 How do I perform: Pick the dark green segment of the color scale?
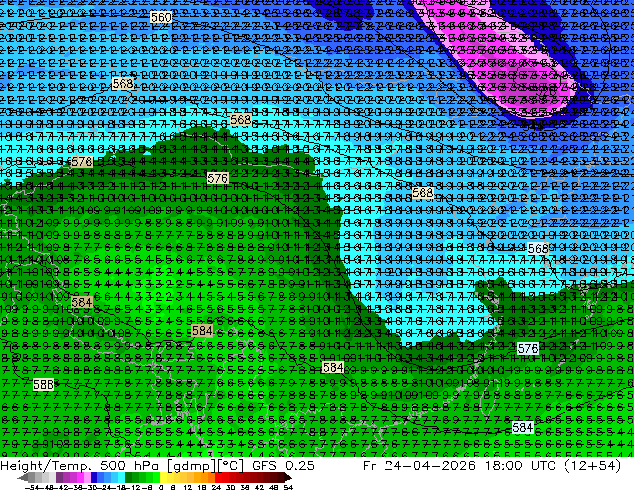coord(129,477)
